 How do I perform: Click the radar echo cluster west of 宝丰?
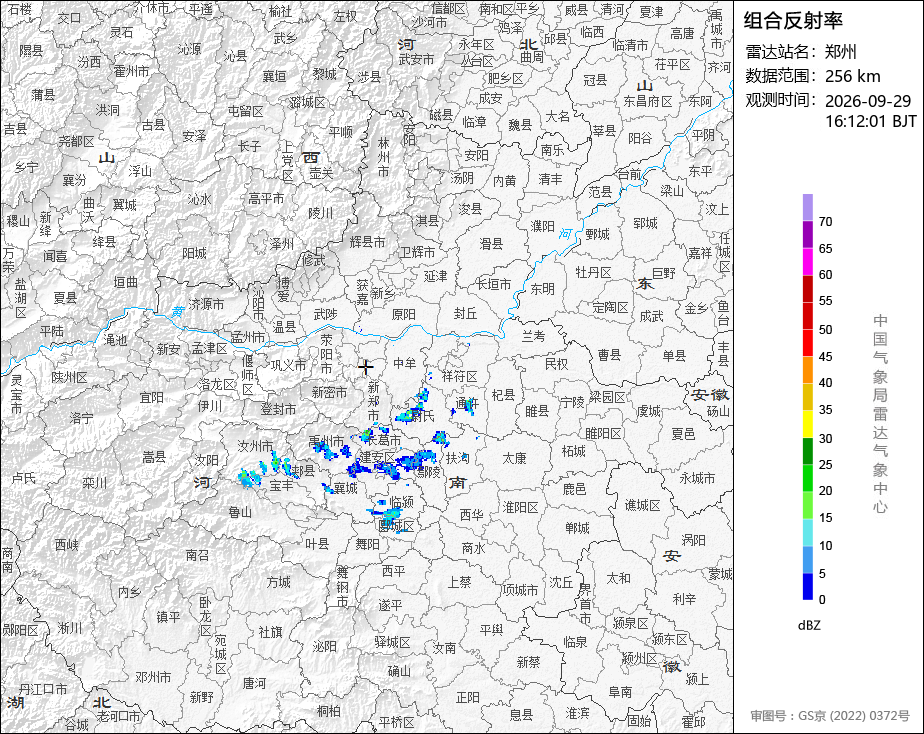pos(250,477)
